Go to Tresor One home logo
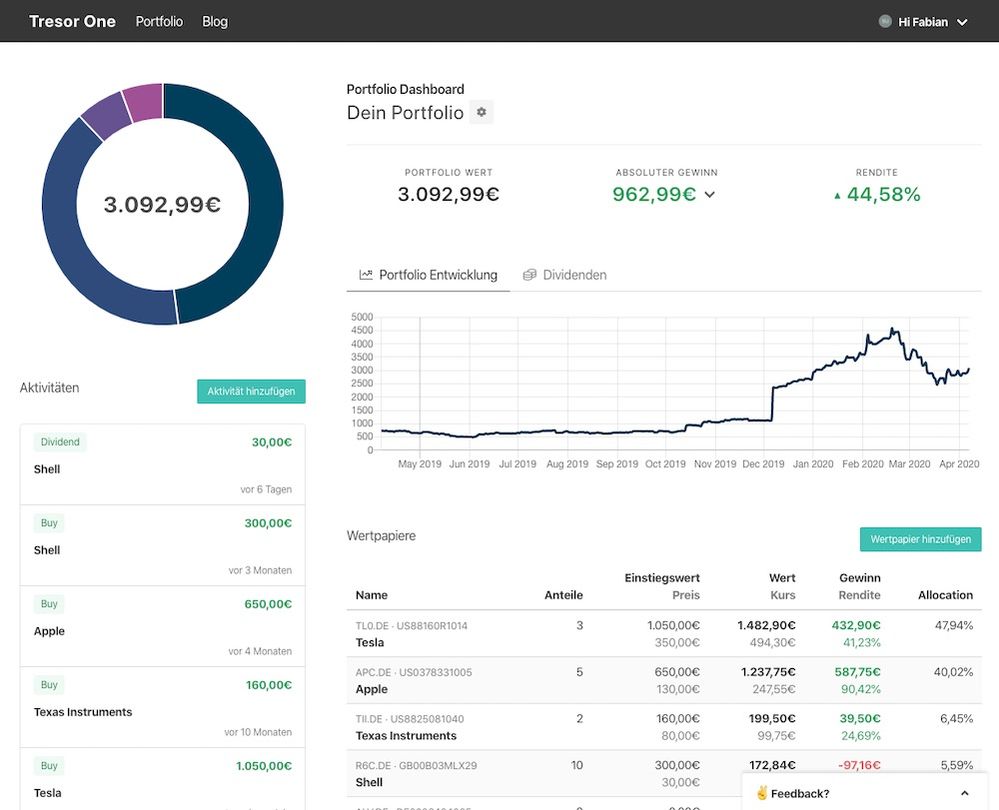The image size is (999, 810). pyautogui.click(x=72, y=21)
